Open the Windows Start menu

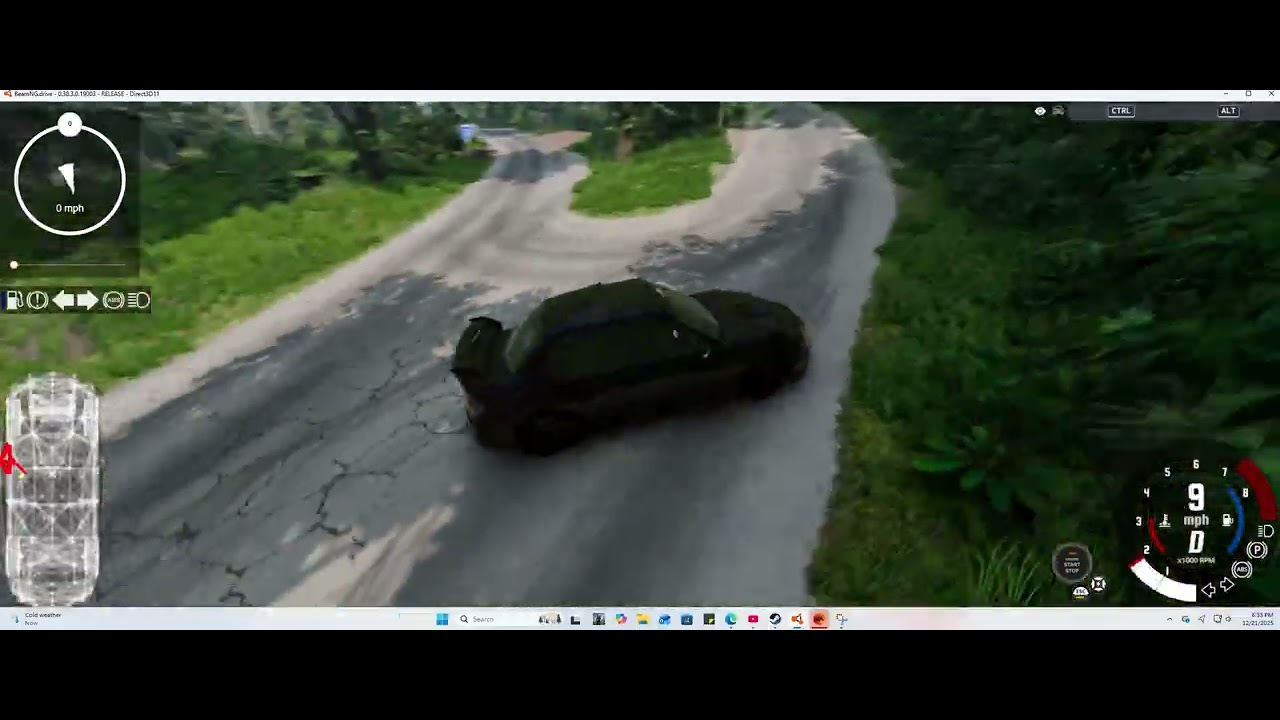click(x=442, y=619)
